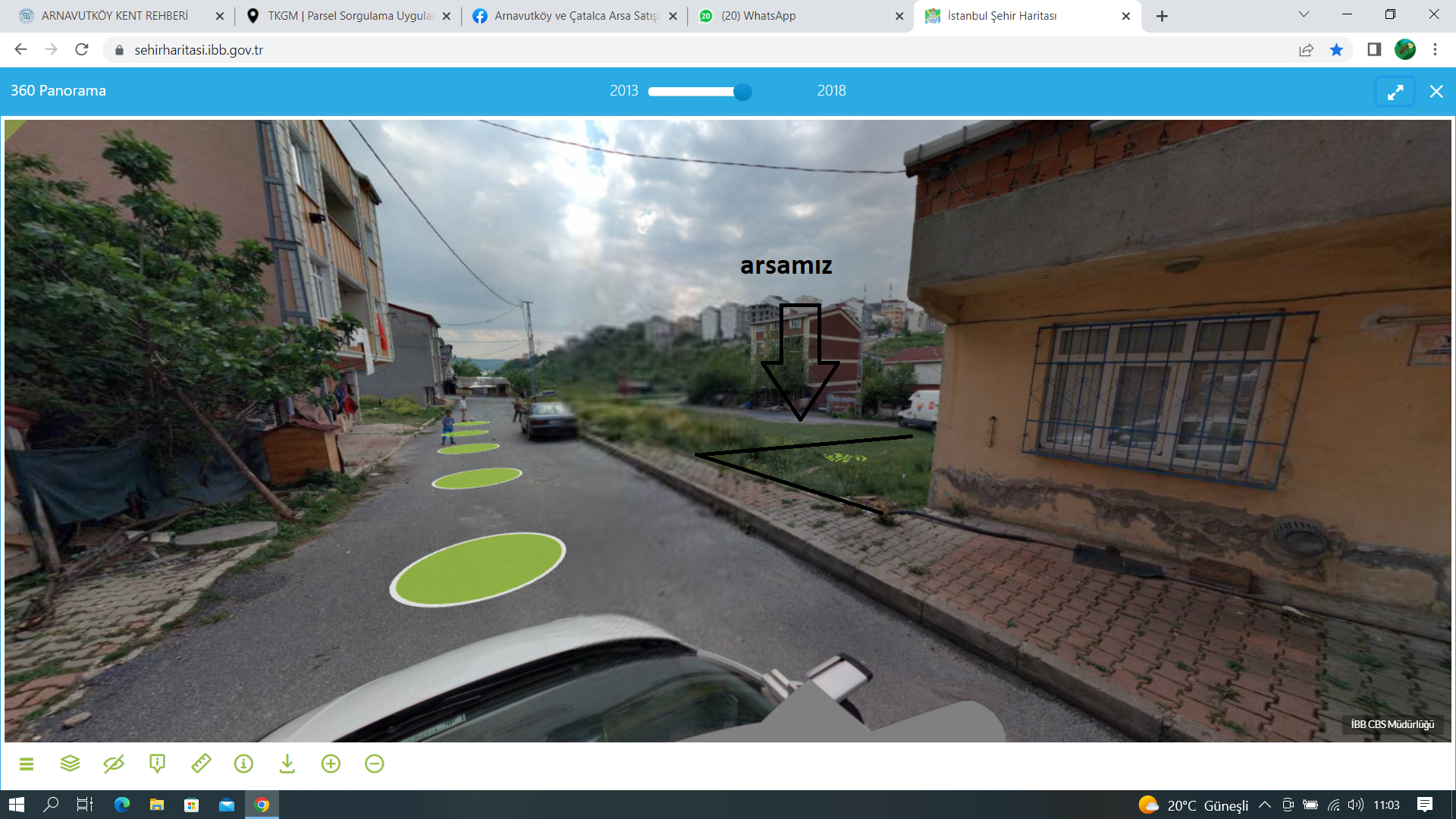Close the 360 Panorama panel
This screenshot has height=819, width=1456.
point(1436,92)
